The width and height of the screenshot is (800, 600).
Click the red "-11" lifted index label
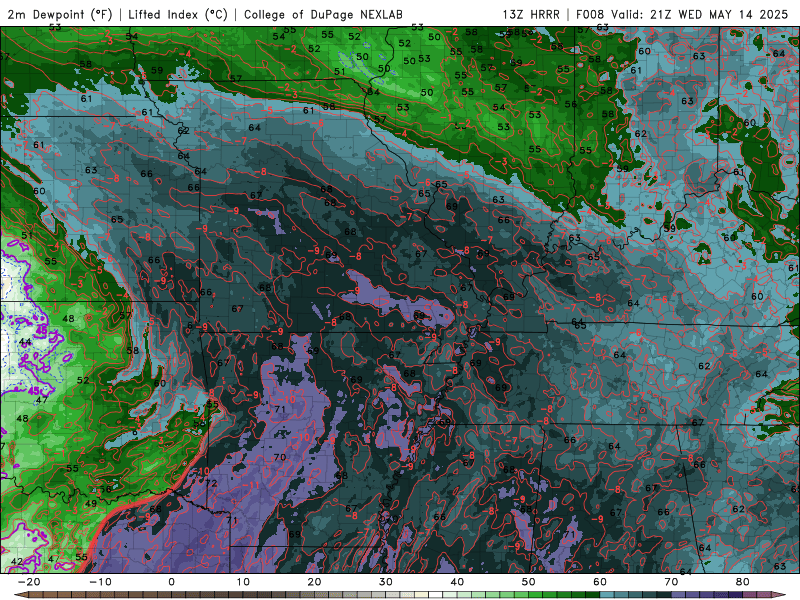click(x=253, y=485)
